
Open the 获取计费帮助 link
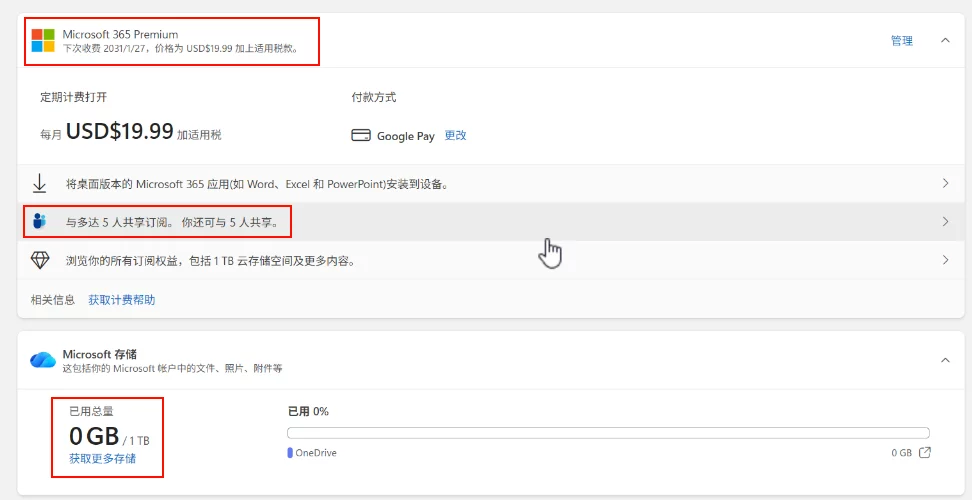pos(121,300)
